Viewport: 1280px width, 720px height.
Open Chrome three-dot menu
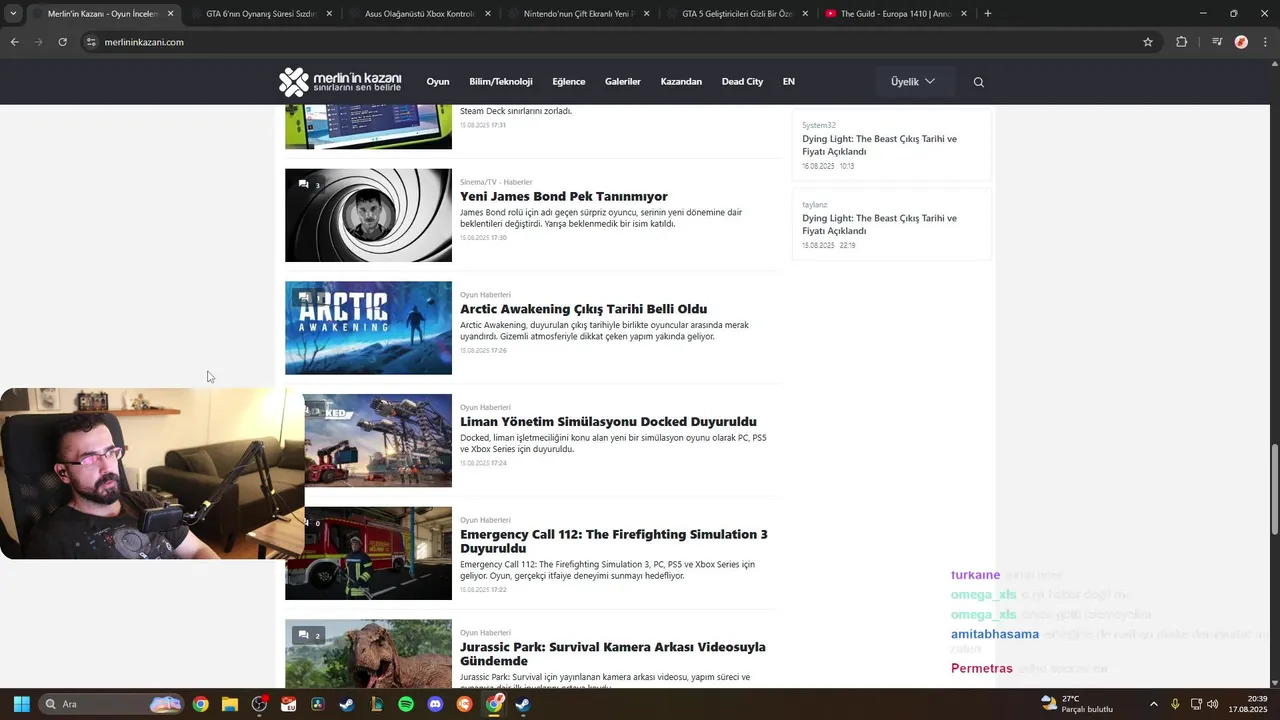pyautogui.click(x=1264, y=42)
